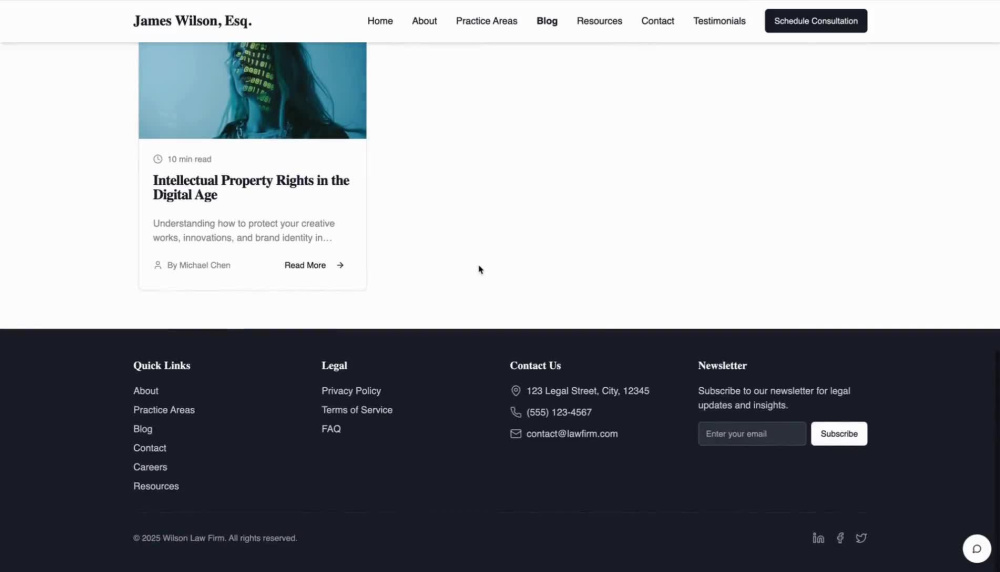Click the article excerpt starting Understanding how

click(244, 231)
